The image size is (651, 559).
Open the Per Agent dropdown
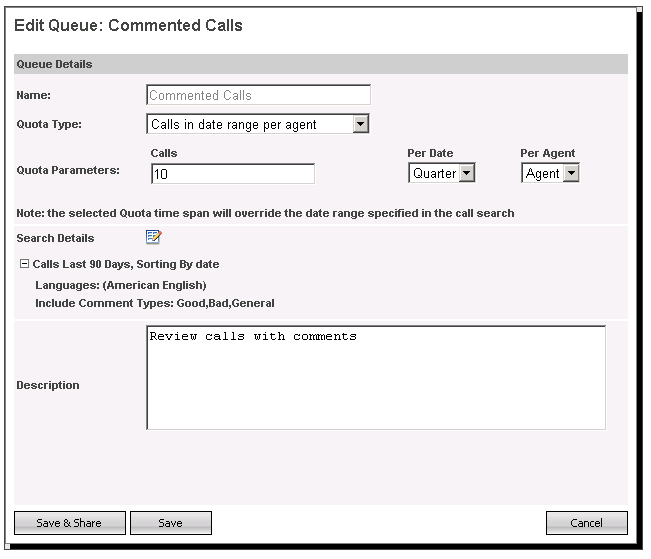(551, 173)
